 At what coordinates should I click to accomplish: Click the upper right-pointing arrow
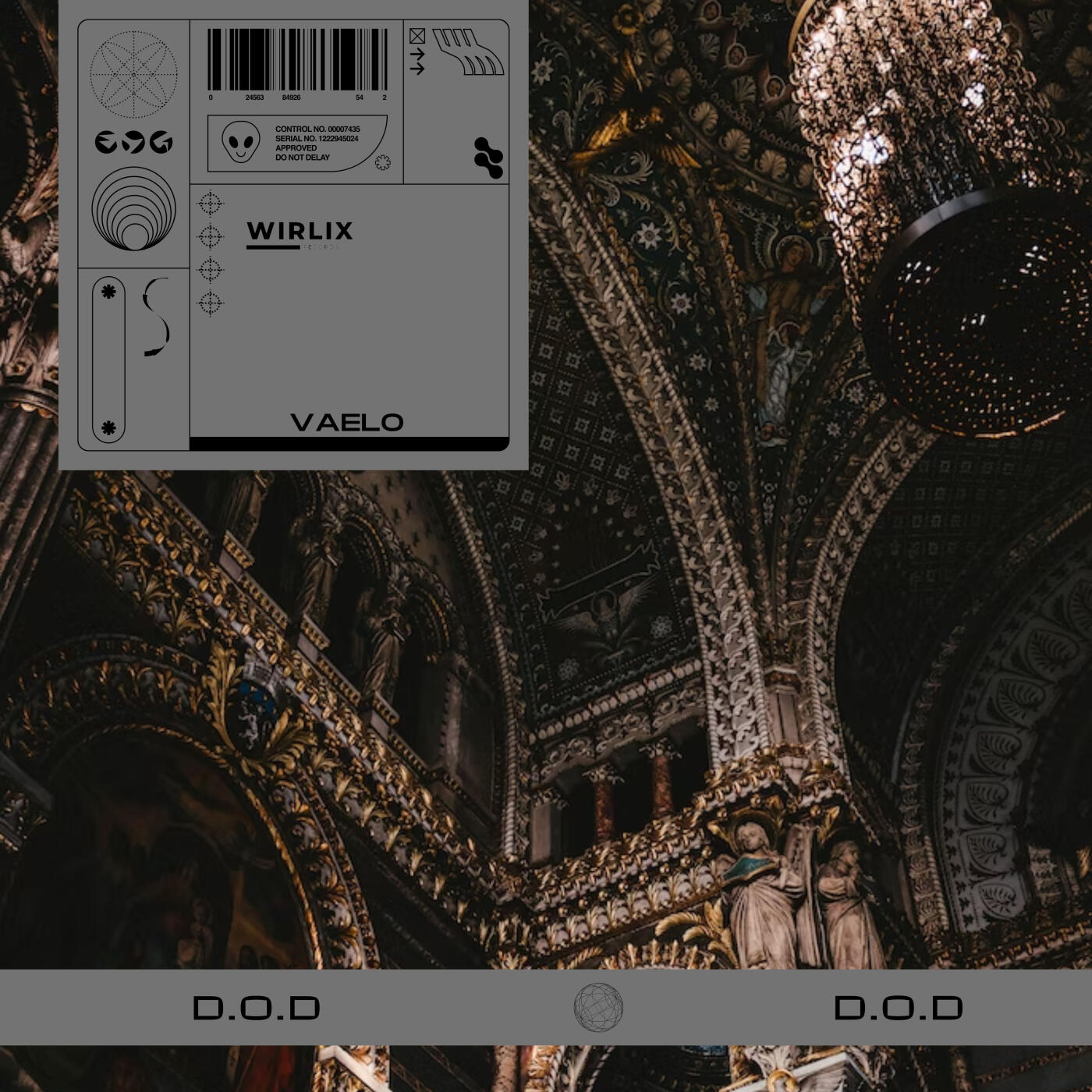click(417, 54)
